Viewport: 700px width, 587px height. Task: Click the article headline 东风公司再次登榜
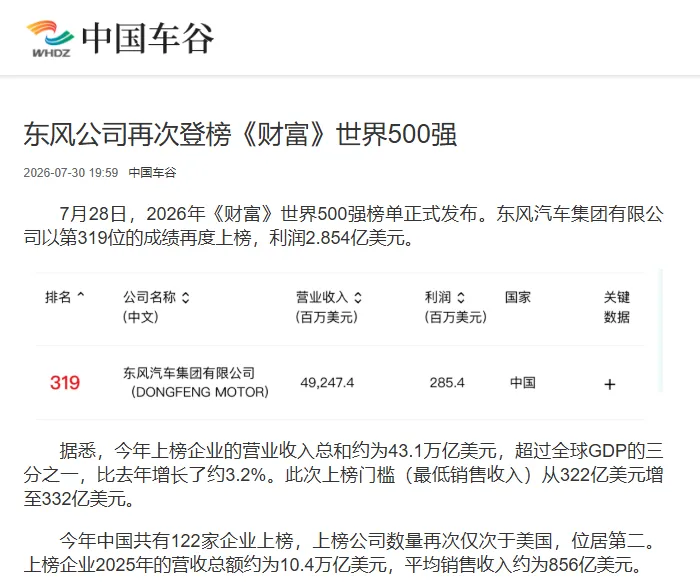click(x=240, y=134)
